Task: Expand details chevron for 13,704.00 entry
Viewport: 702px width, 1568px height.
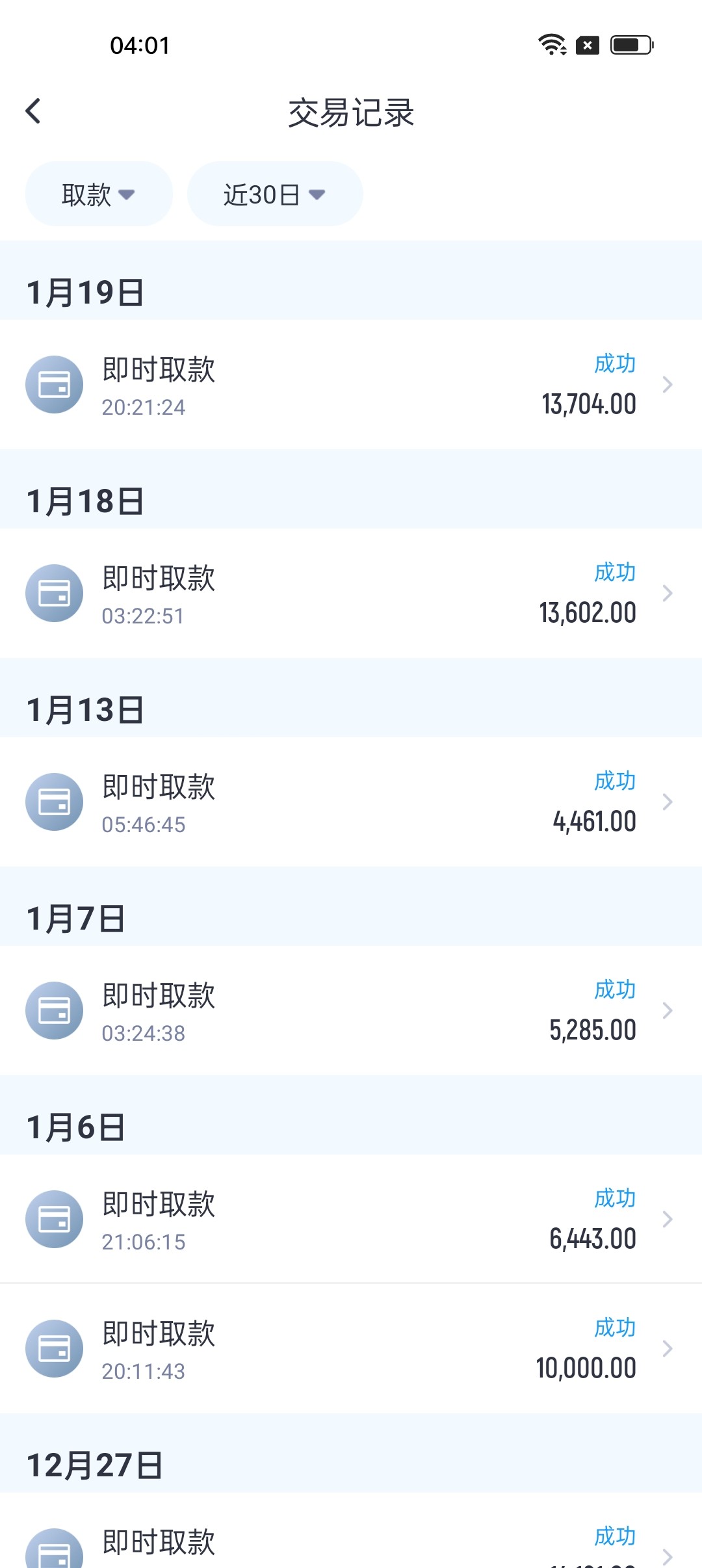Action: coord(667,385)
